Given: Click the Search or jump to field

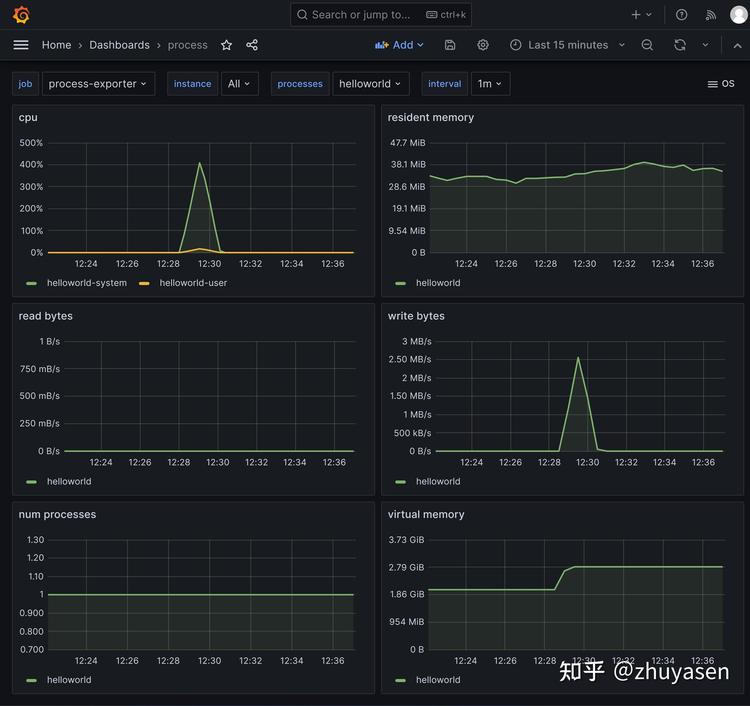Looking at the screenshot, I should click(381, 15).
